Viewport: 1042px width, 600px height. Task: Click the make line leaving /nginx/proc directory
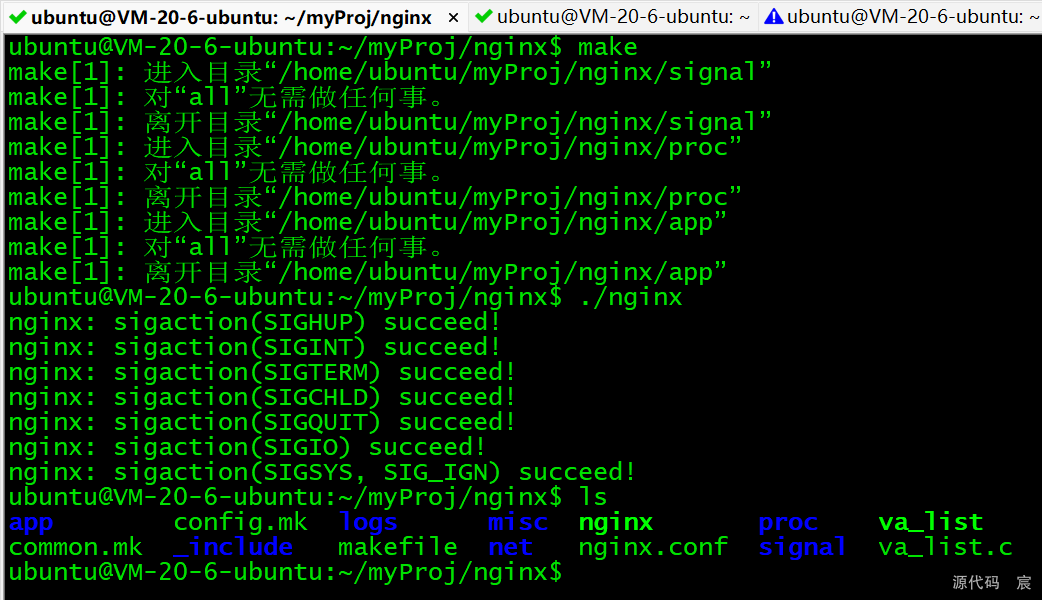375,197
